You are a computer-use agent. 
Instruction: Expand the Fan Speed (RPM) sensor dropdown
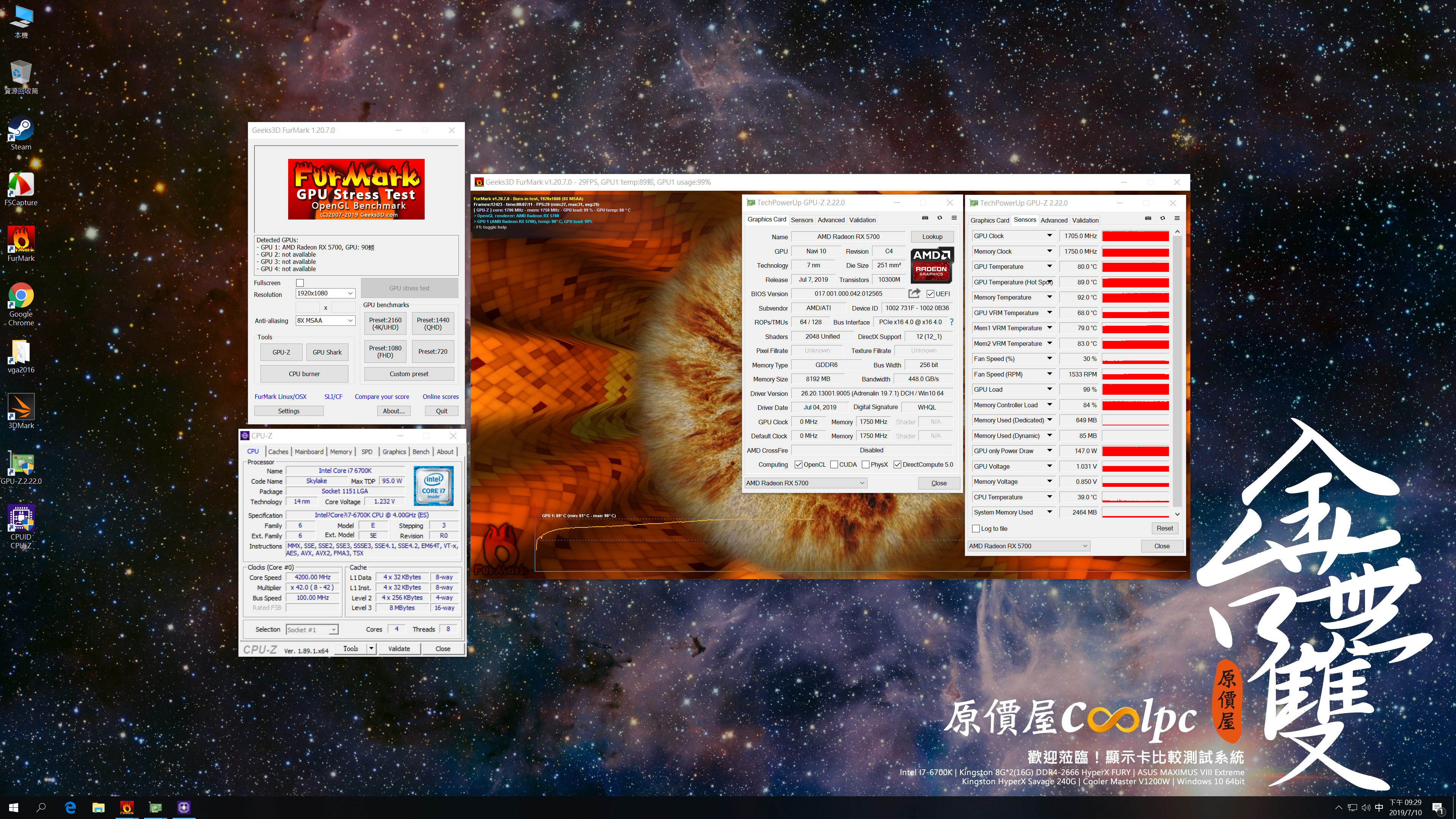[1050, 374]
